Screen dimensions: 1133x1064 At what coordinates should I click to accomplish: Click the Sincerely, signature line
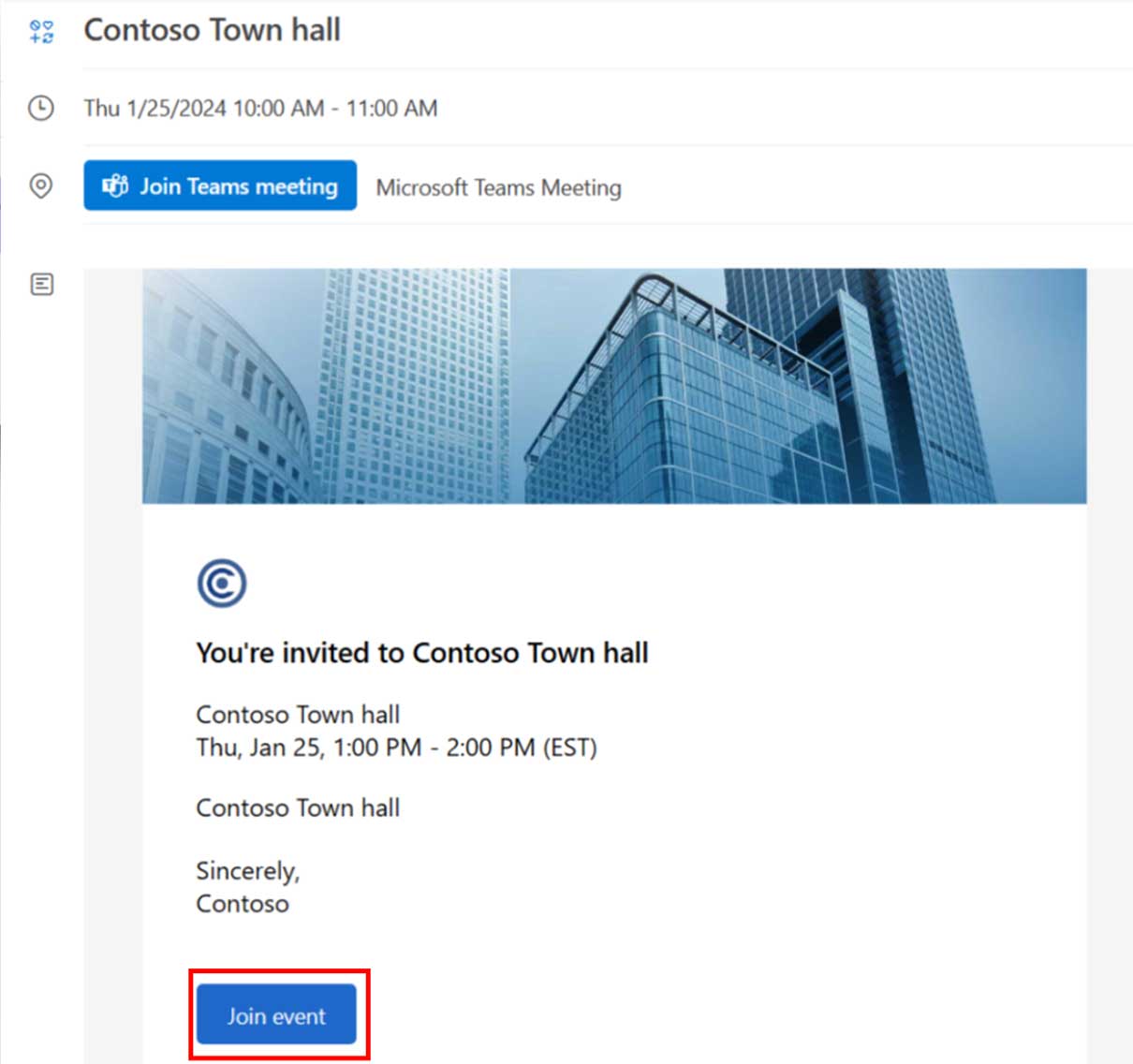coord(247,871)
